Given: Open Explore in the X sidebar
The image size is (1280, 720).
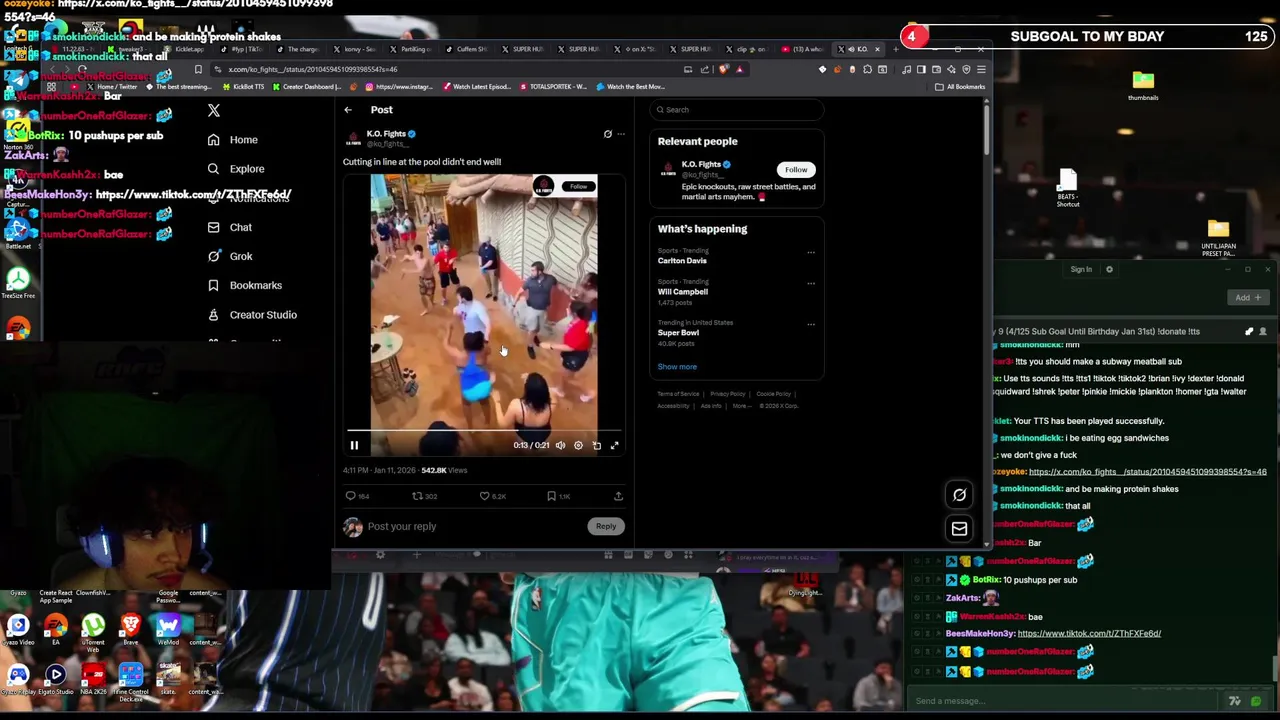Looking at the screenshot, I should [236, 169].
